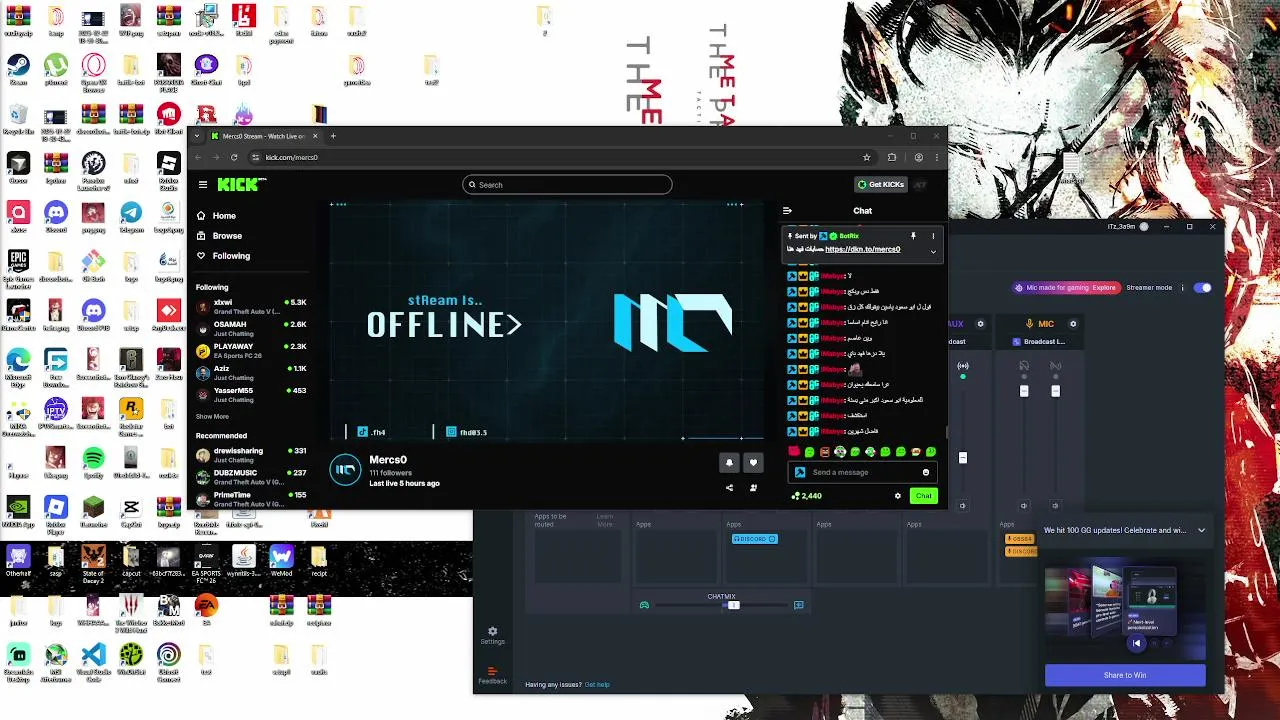Open Feedback in the Sonar window
The height and width of the screenshot is (720, 1280).
point(492,676)
